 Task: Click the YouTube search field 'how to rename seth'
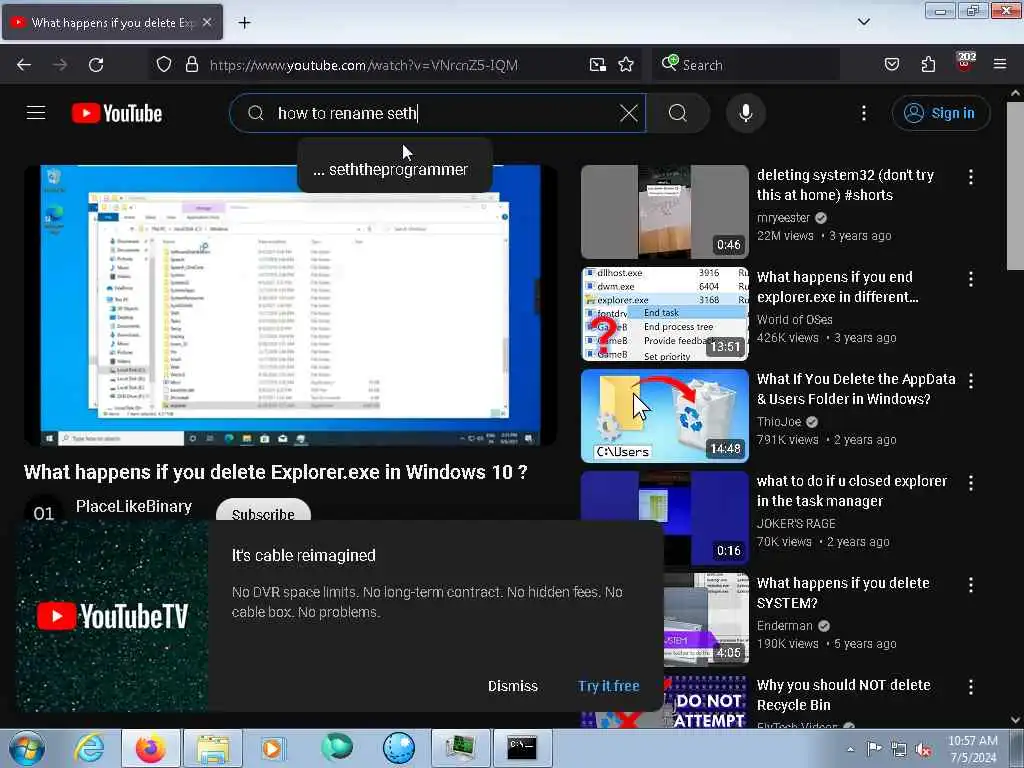pos(438,113)
